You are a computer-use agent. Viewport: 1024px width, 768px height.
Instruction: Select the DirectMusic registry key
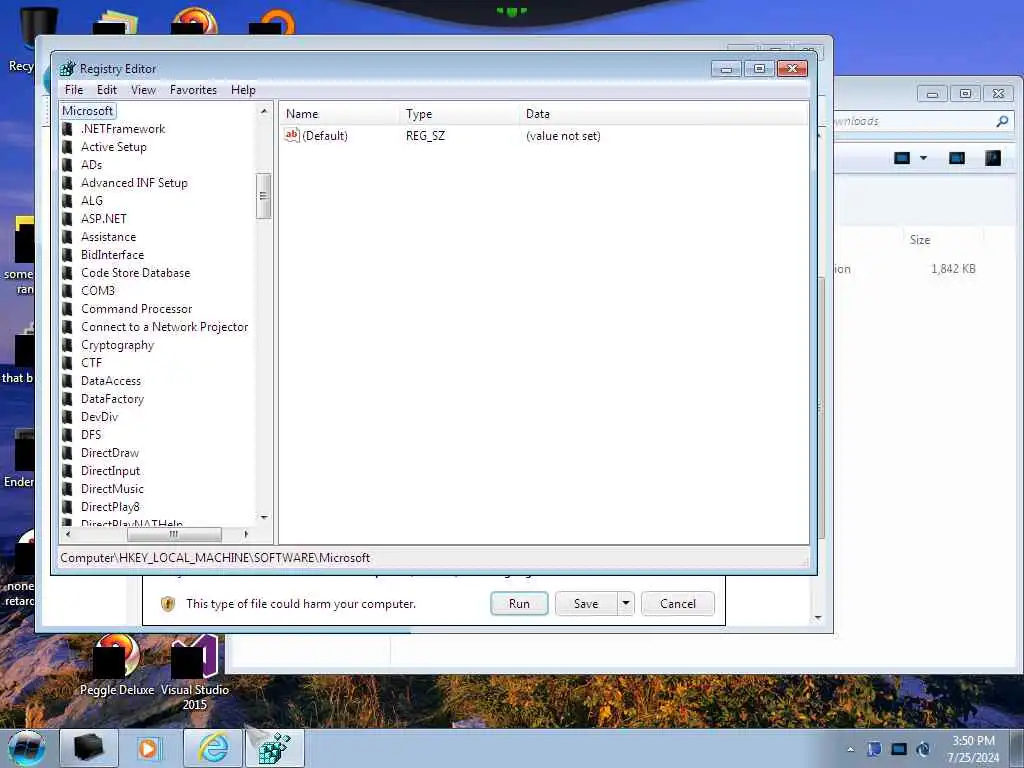click(x=112, y=489)
